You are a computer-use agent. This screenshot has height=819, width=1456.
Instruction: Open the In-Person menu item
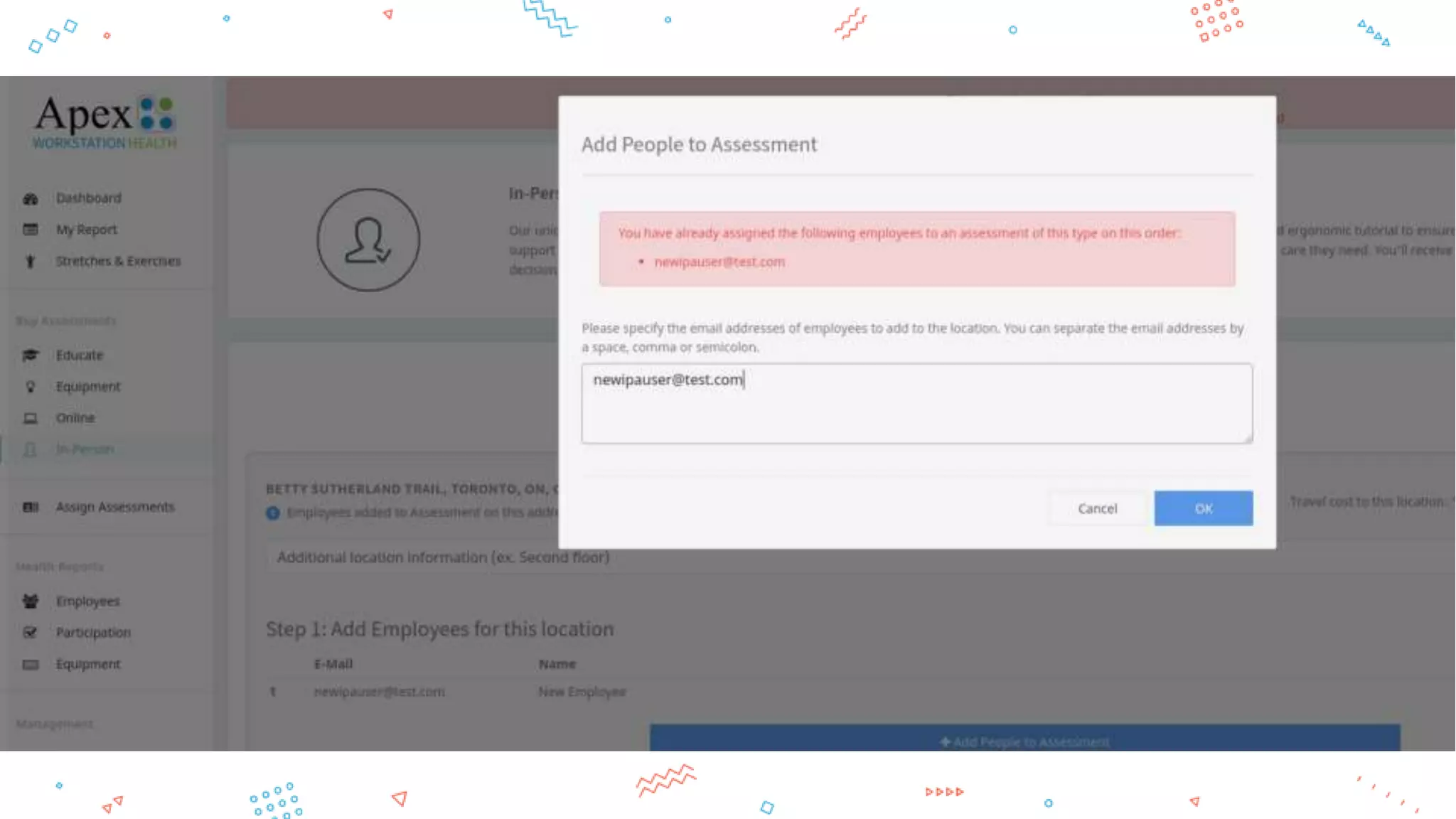tap(85, 449)
